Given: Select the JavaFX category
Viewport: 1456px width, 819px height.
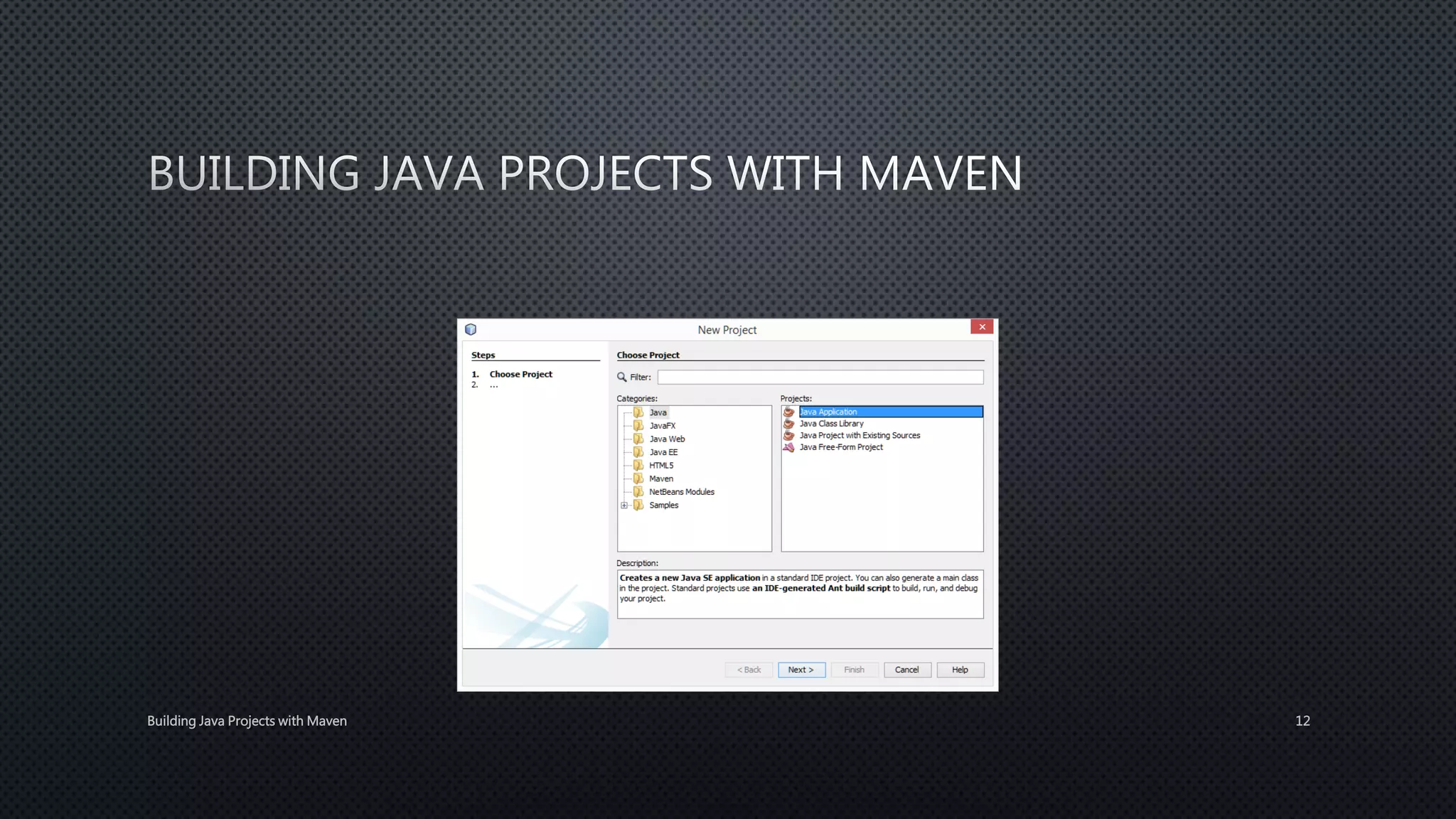Looking at the screenshot, I should click(663, 426).
